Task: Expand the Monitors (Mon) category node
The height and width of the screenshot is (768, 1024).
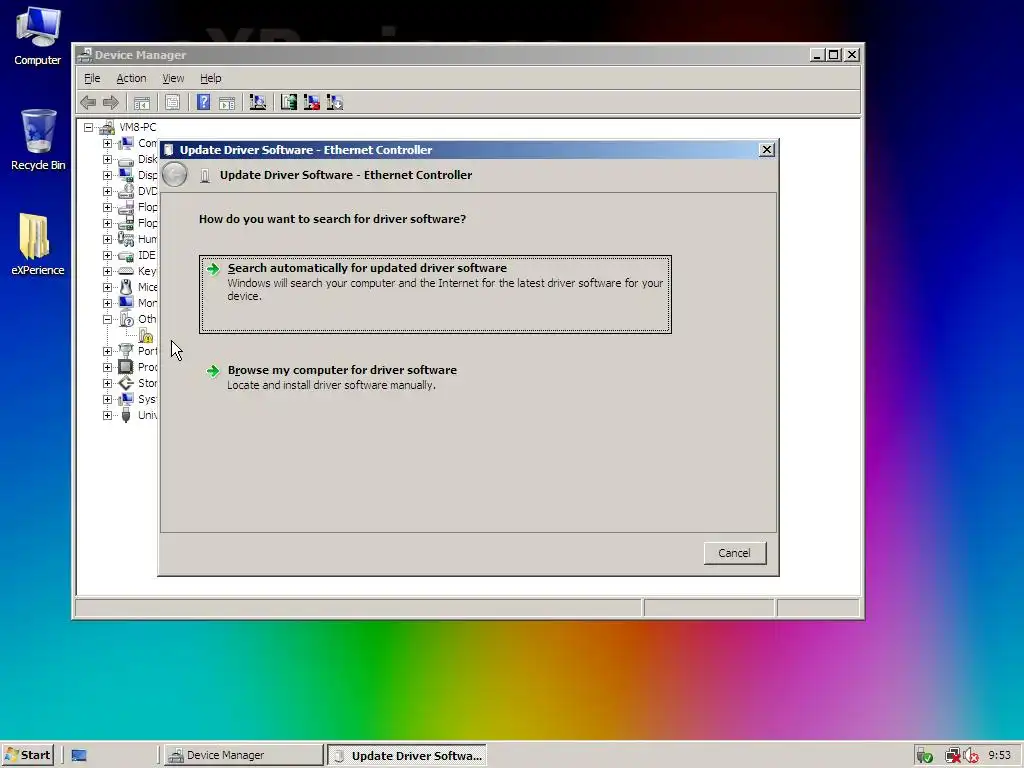Action: point(107,303)
